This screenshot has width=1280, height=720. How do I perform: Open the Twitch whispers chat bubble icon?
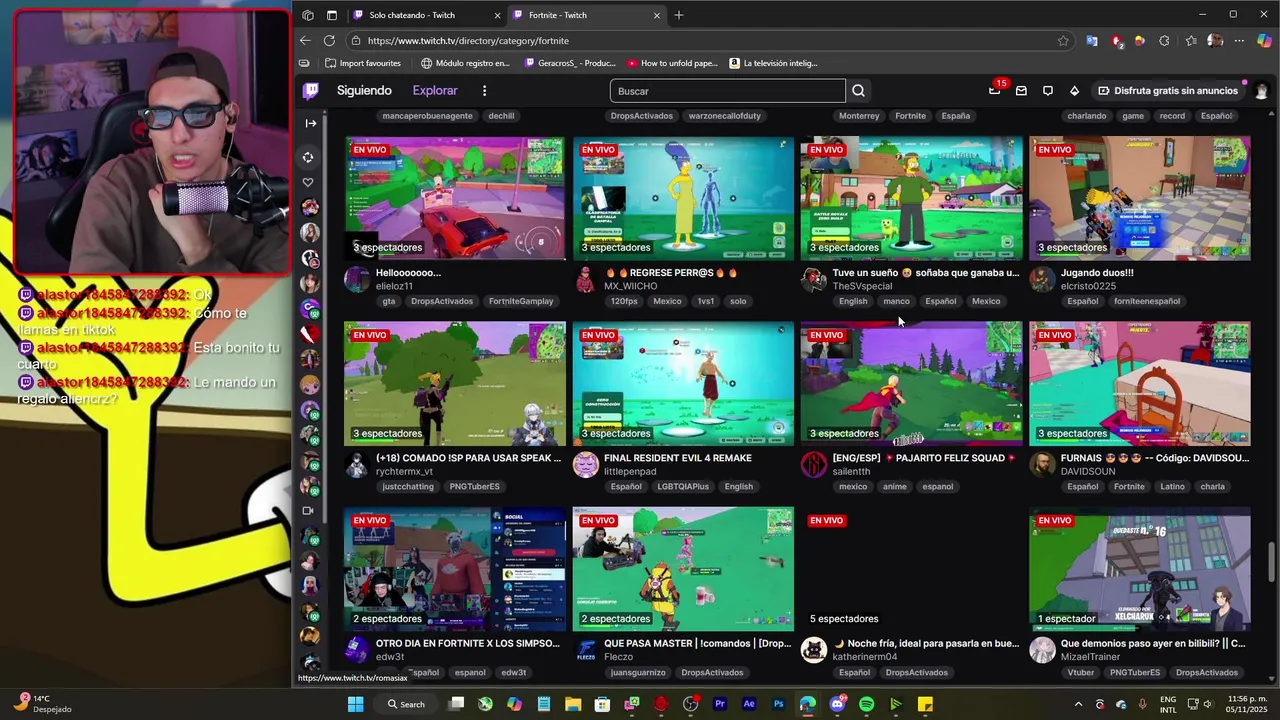1048,91
